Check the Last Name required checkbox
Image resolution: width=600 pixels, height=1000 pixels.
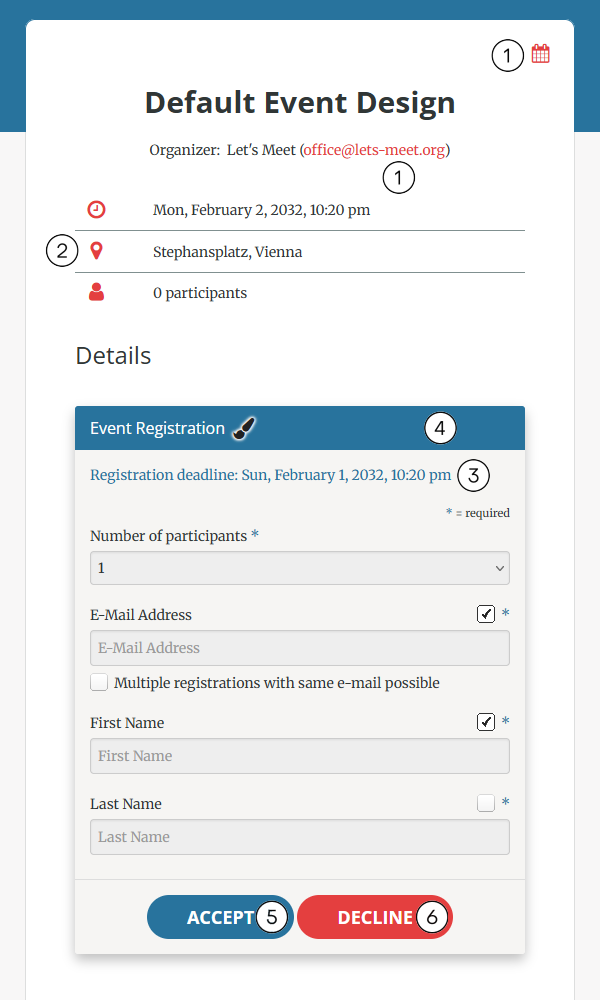tap(486, 802)
